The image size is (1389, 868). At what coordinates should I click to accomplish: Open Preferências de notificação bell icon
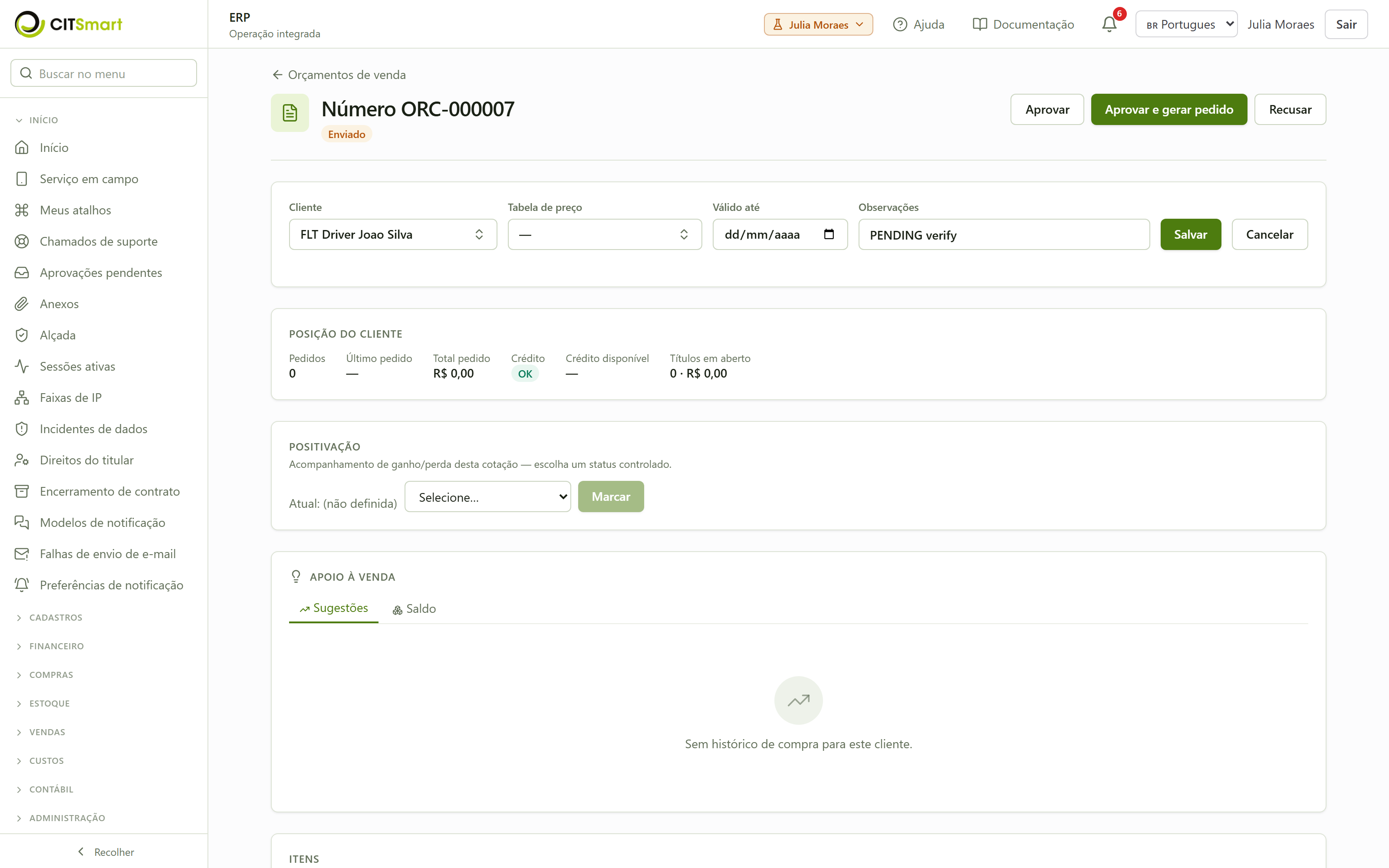point(22,585)
